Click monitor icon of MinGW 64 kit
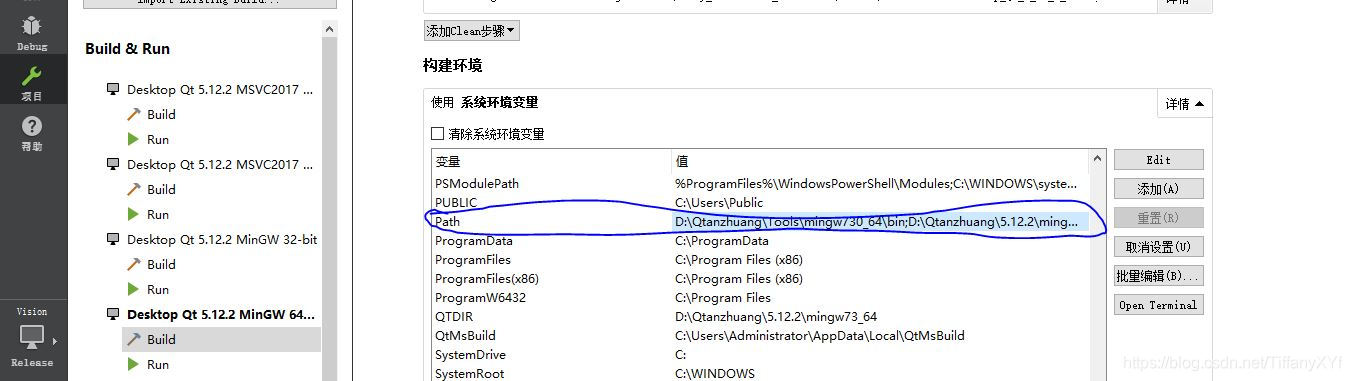The width and height of the screenshot is (1352, 381). coord(112,314)
